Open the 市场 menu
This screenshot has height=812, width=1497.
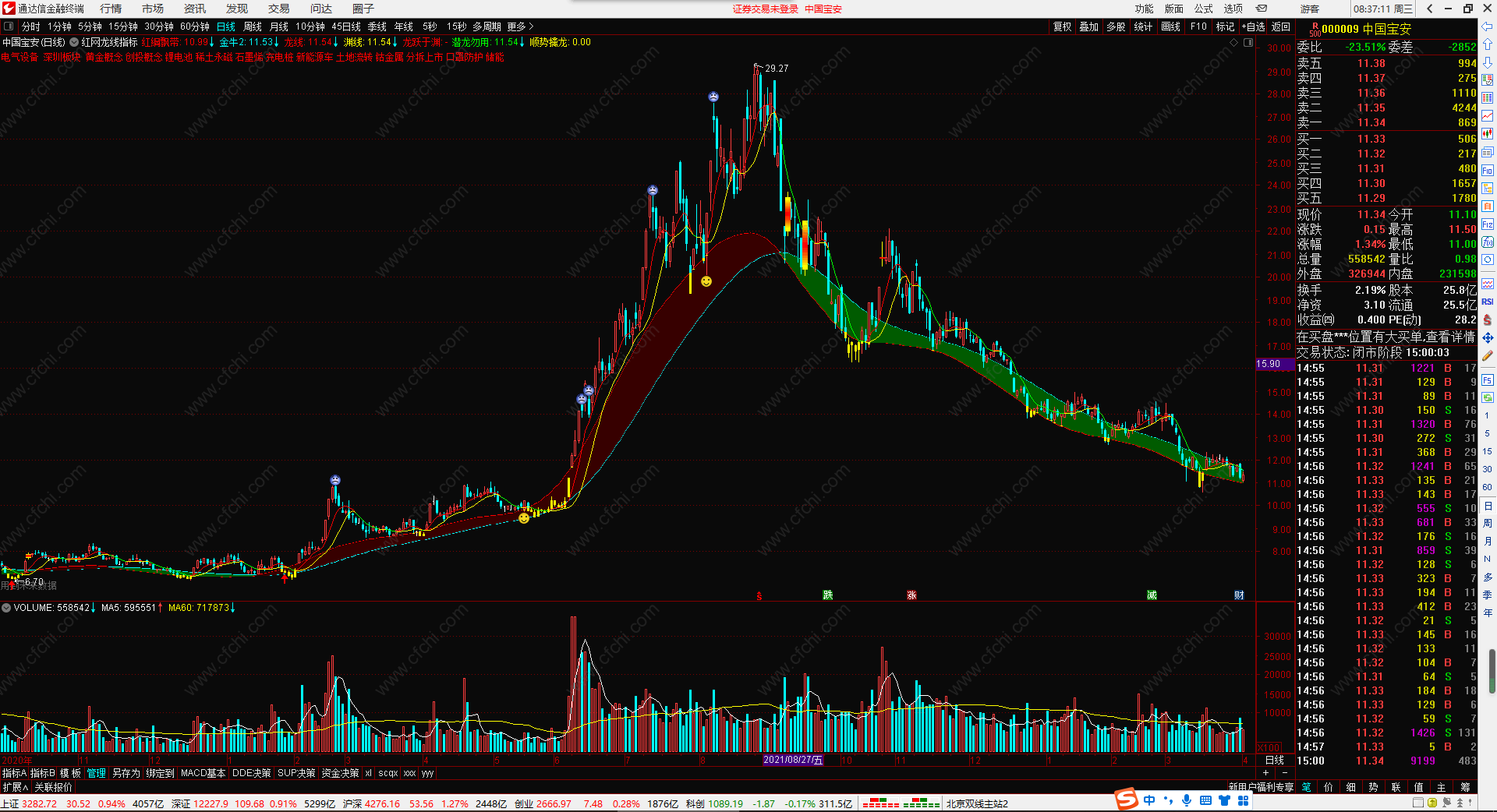click(153, 9)
